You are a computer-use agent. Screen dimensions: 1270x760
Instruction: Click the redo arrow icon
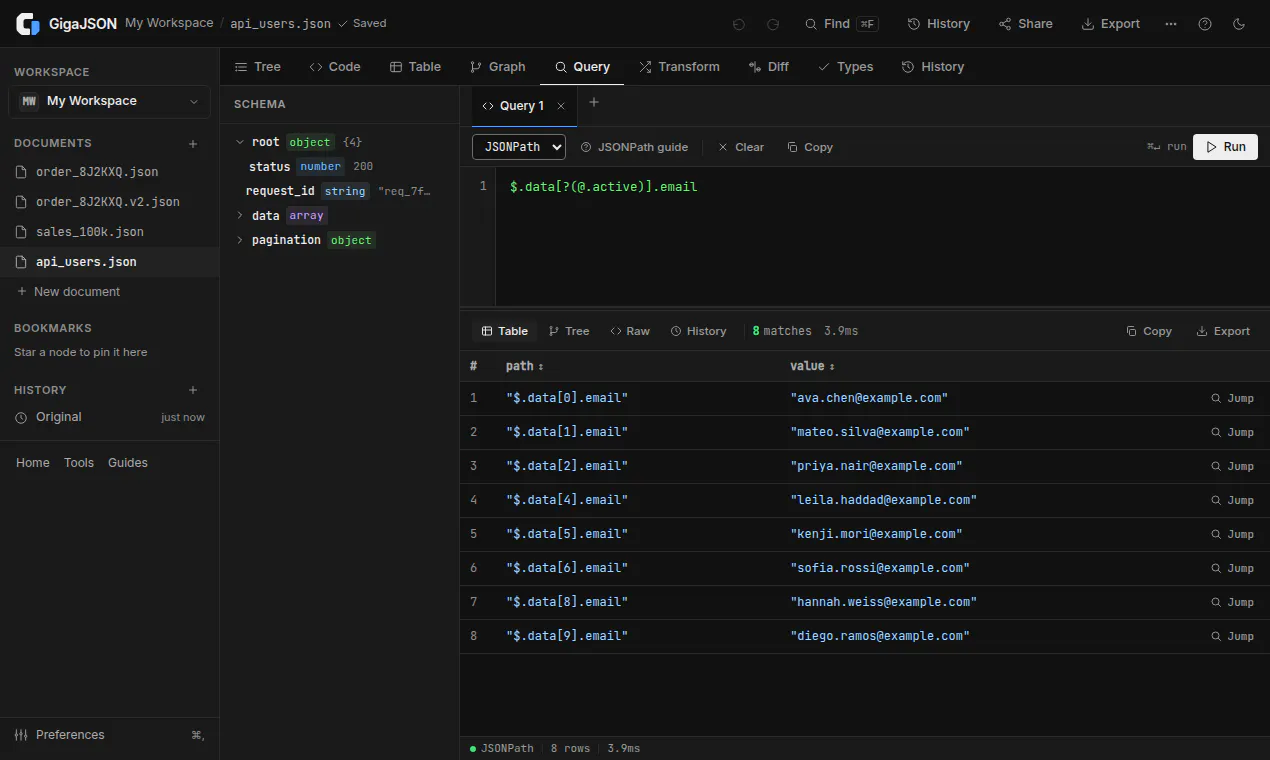[x=772, y=24]
